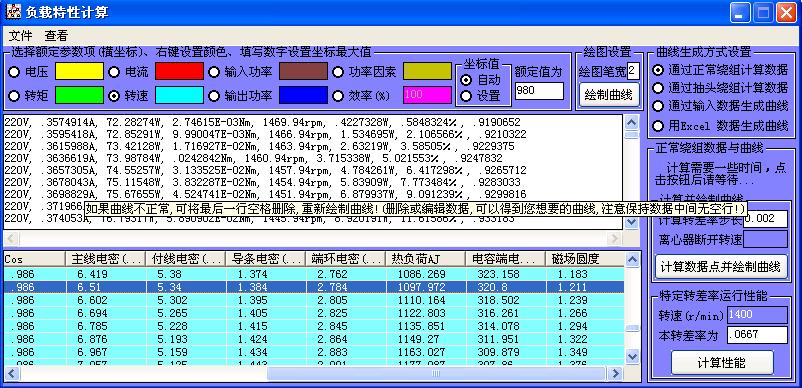The image size is (802, 388).
Task: Click data text area scroll down arrow
Action: tap(632, 222)
